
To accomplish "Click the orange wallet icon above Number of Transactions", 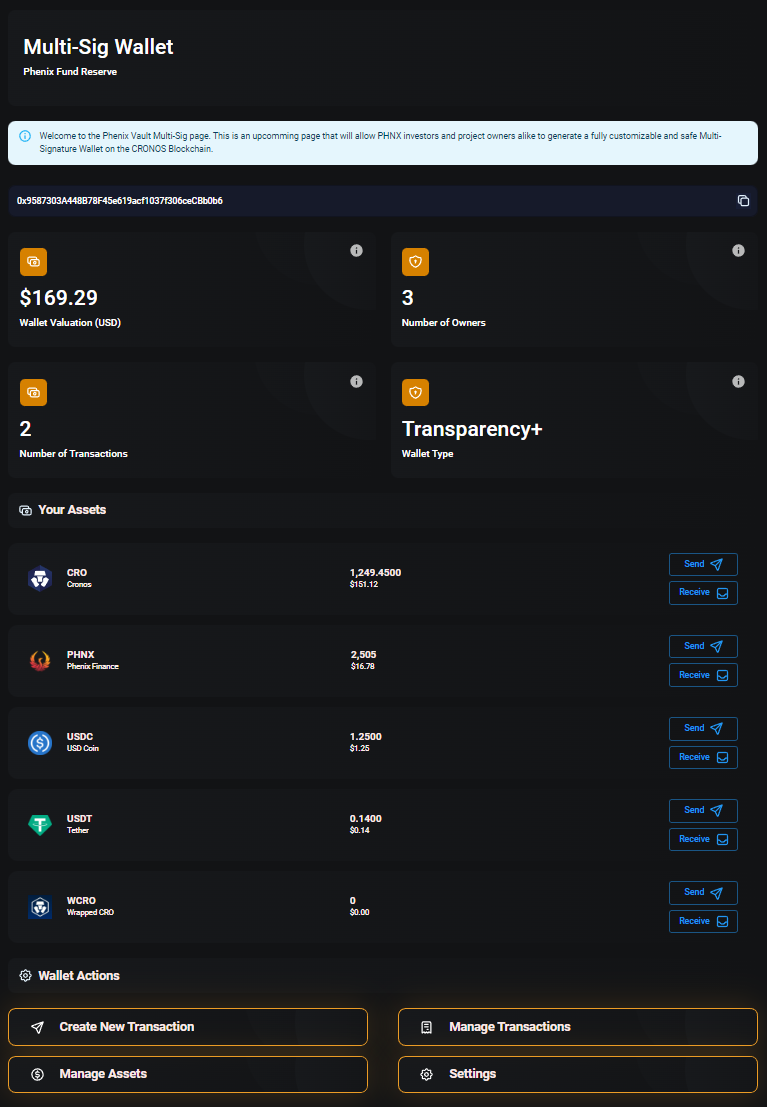I will tap(33, 393).
